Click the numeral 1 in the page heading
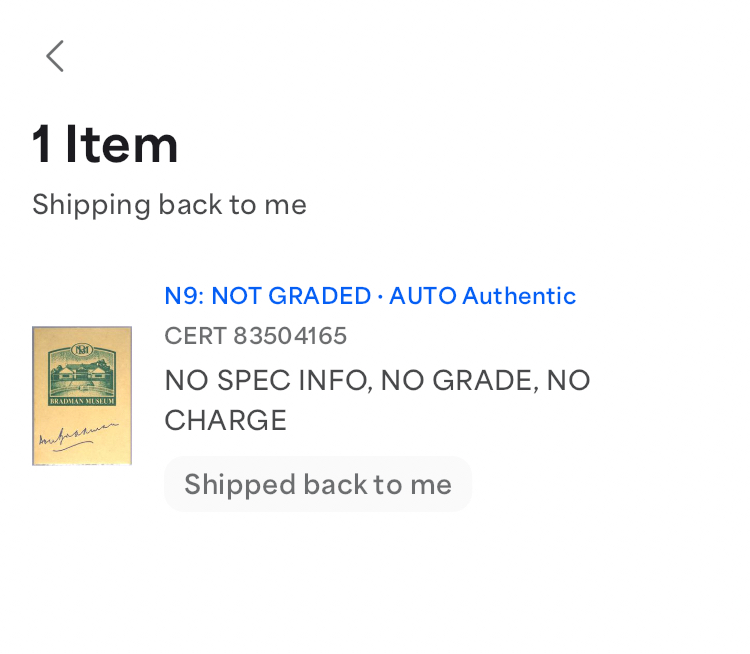This screenshot has width=750, height=654. click(x=42, y=144)
